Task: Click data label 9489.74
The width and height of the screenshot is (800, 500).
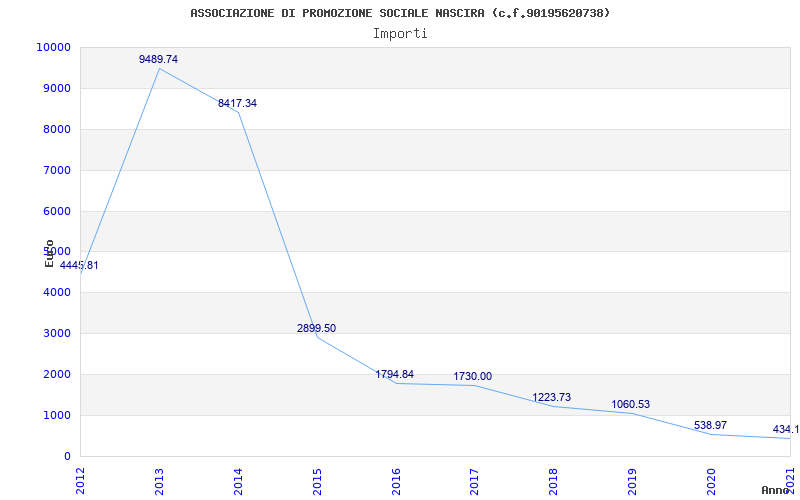Action: click(x=158, y=59)
